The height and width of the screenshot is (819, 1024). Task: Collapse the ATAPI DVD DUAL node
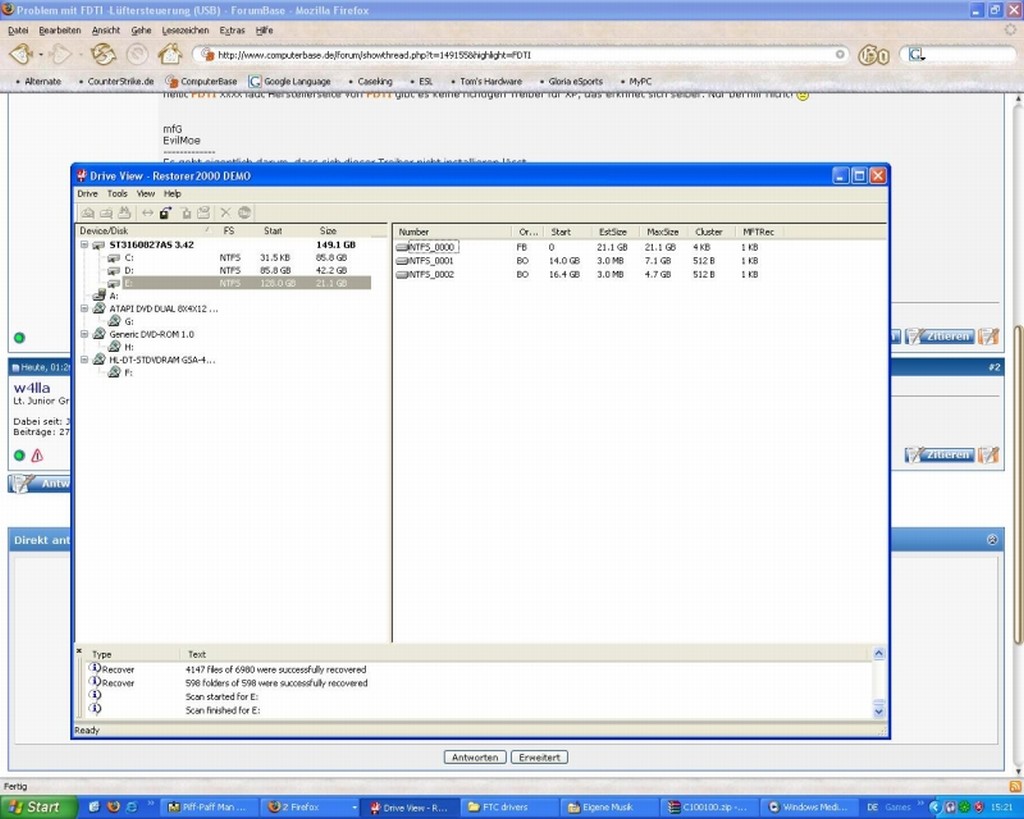(84, 308)
